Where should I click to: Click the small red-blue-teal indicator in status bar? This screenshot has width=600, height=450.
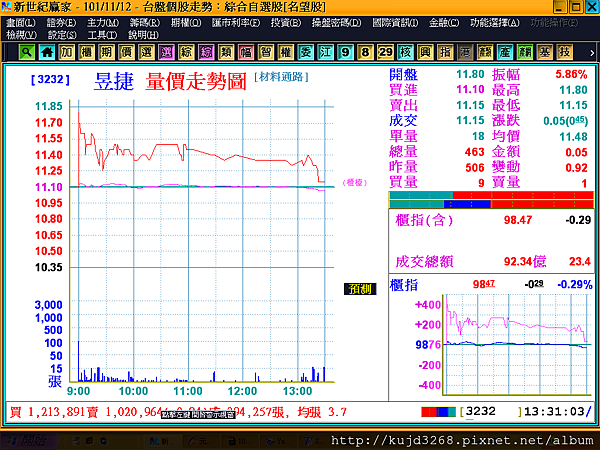[x=438, y=412]
